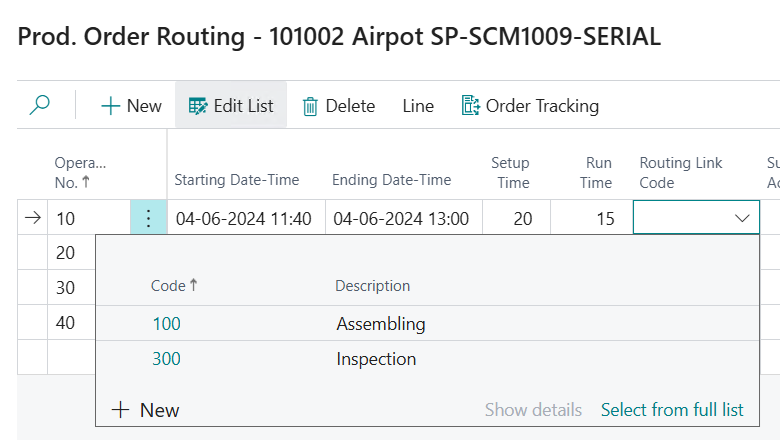Open the three-dot row menu for operation 10

coord(148,218)
